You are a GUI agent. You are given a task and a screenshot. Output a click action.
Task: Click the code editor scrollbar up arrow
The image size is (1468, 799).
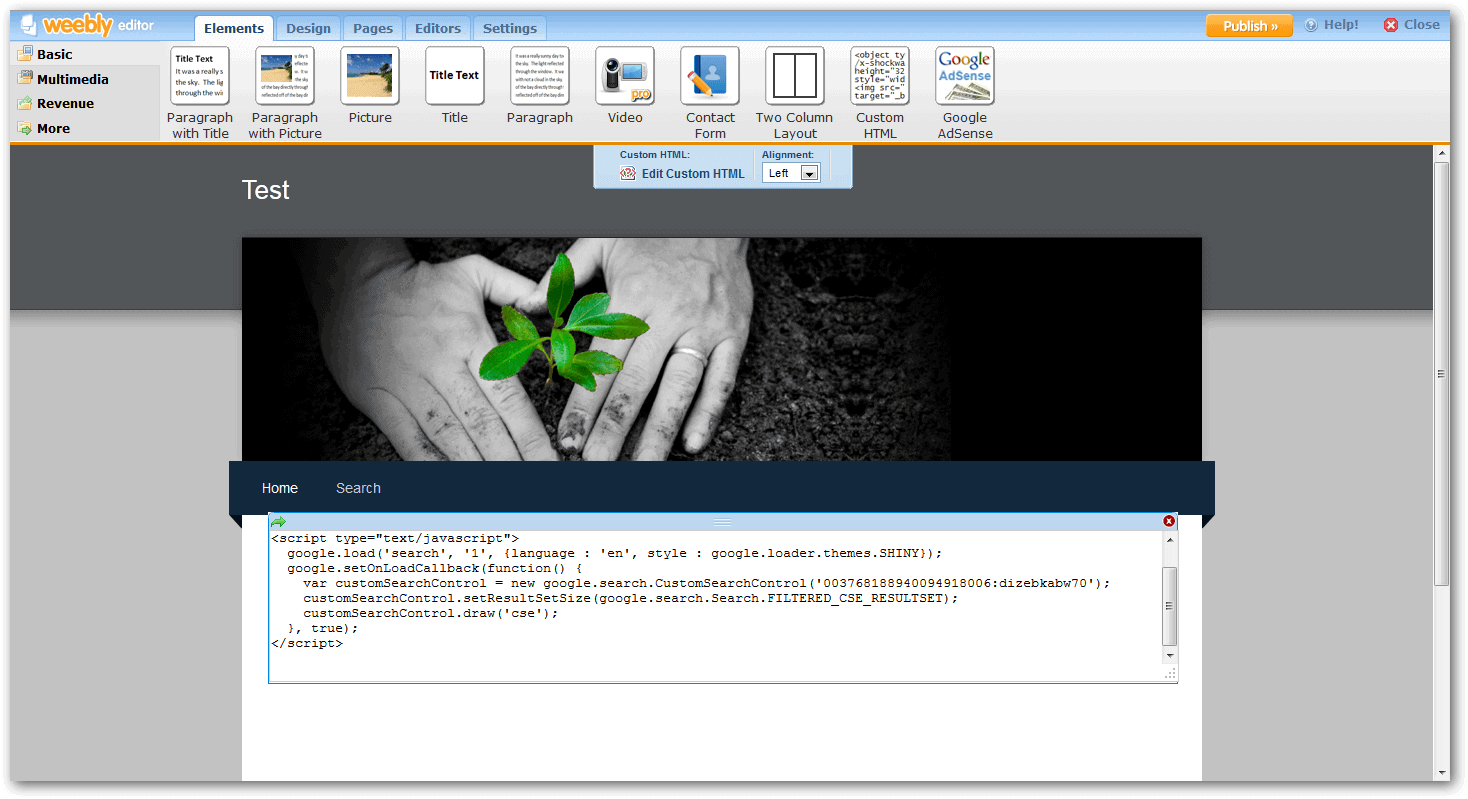(1169, 539)
